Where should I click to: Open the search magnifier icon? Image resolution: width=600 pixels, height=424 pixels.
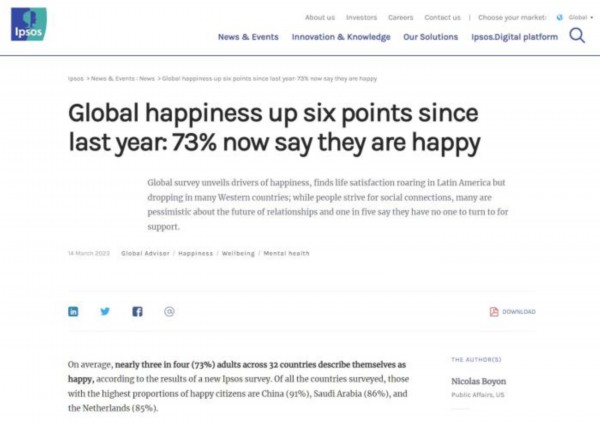(x=577, y=36)
